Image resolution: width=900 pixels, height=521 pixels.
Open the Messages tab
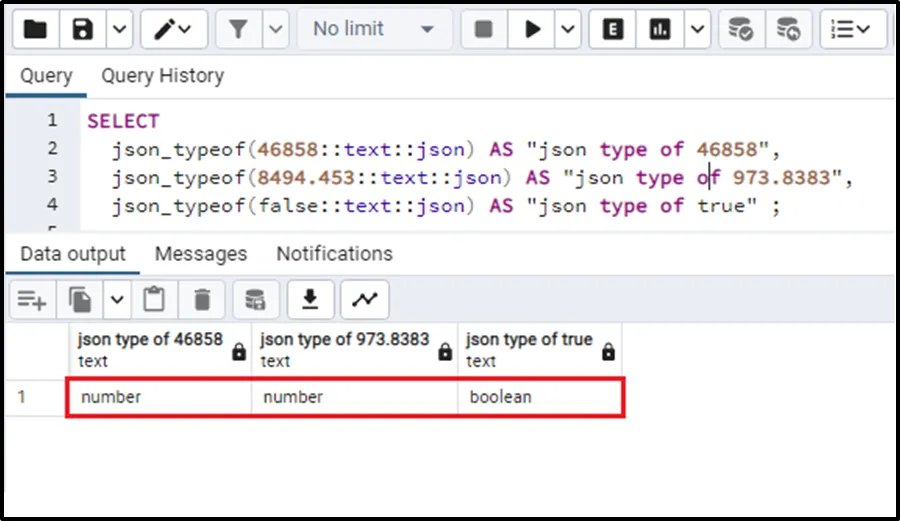coord(200,254)
